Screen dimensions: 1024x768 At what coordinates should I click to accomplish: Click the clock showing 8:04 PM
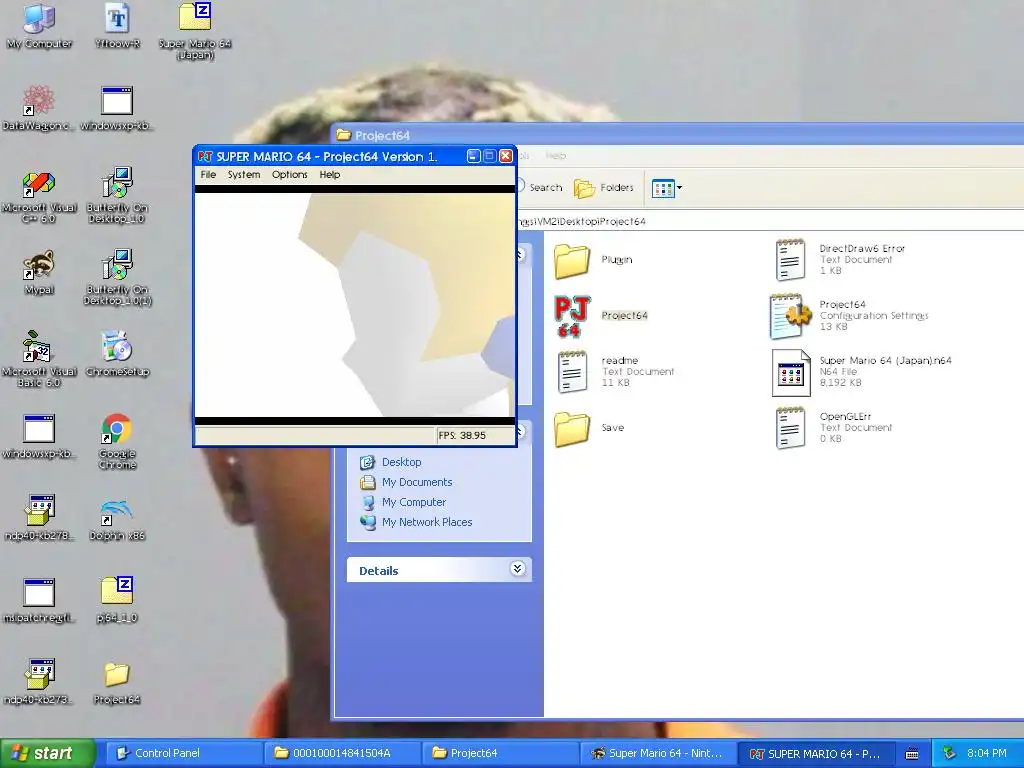(986, 754)
